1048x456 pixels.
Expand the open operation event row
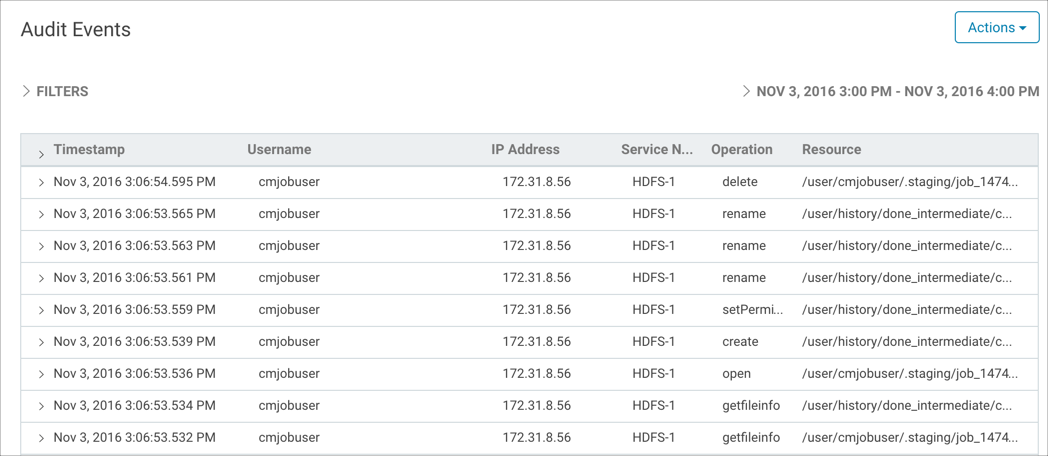(41, 375)
